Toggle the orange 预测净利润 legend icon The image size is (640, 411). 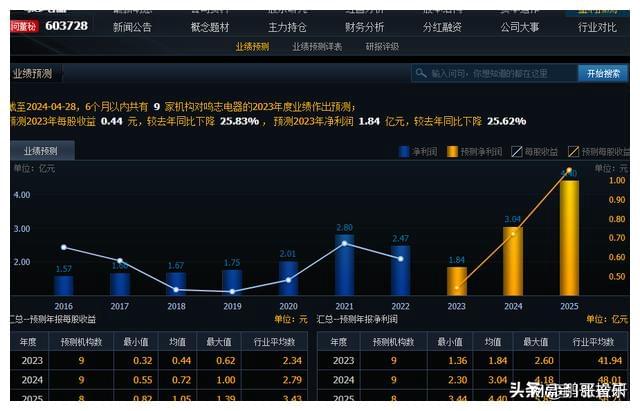[x=453, y=152]
